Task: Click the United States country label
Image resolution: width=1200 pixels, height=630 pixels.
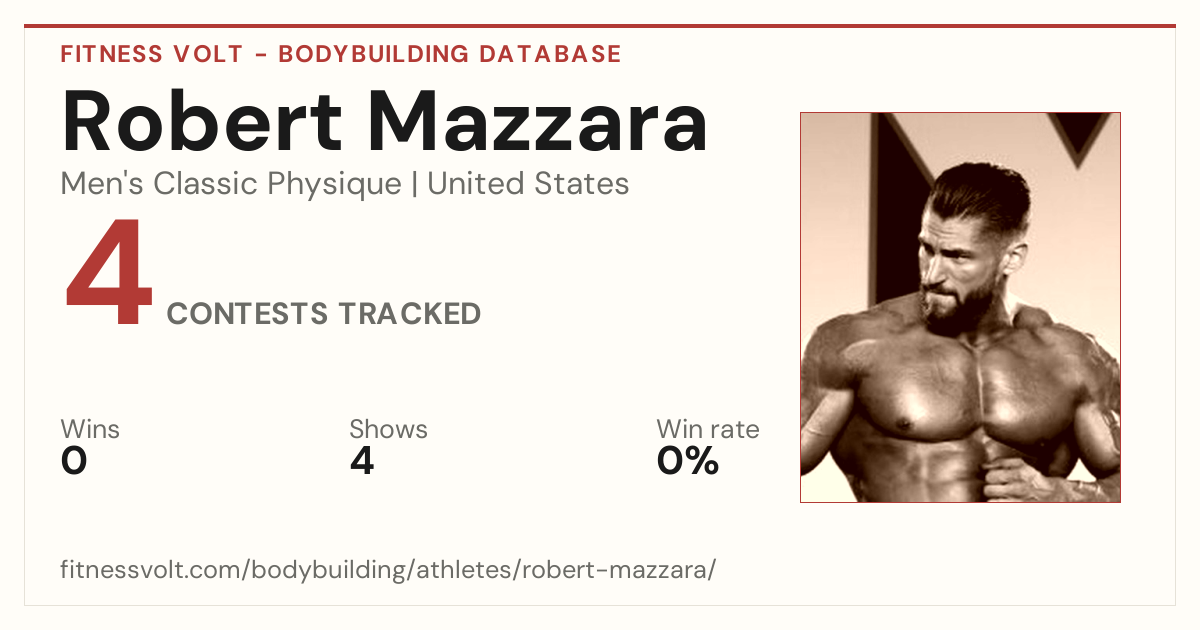Action: [x=528, y=184]
